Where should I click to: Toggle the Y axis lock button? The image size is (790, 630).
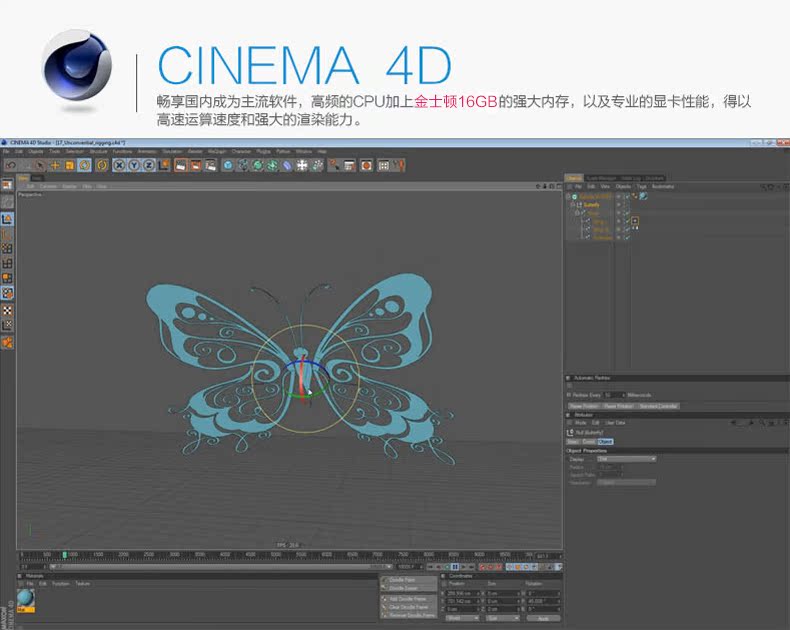tap(134, 165)
